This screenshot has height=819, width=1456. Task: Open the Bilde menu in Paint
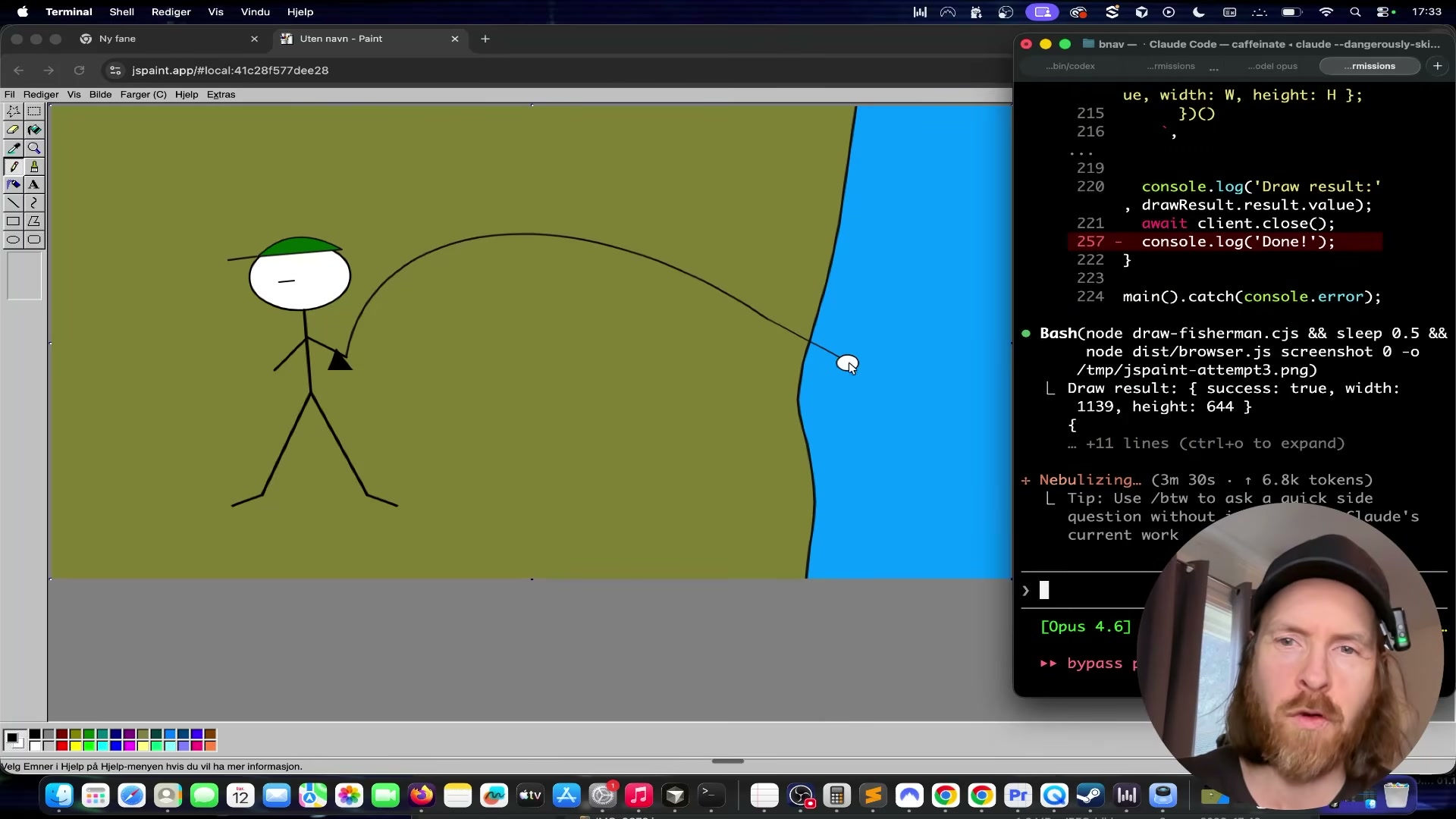100,95
